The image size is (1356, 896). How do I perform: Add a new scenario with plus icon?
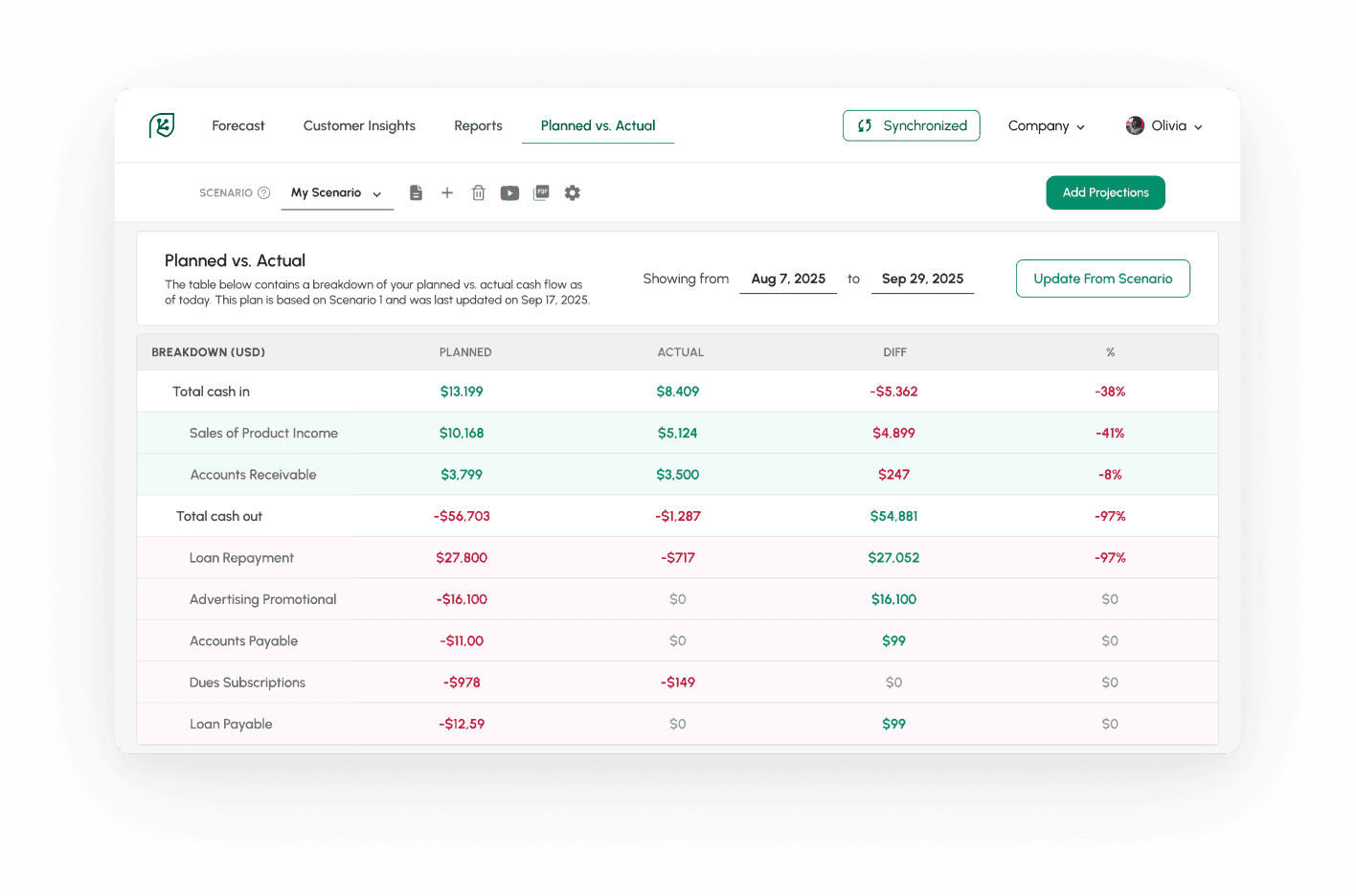point(447,192)
